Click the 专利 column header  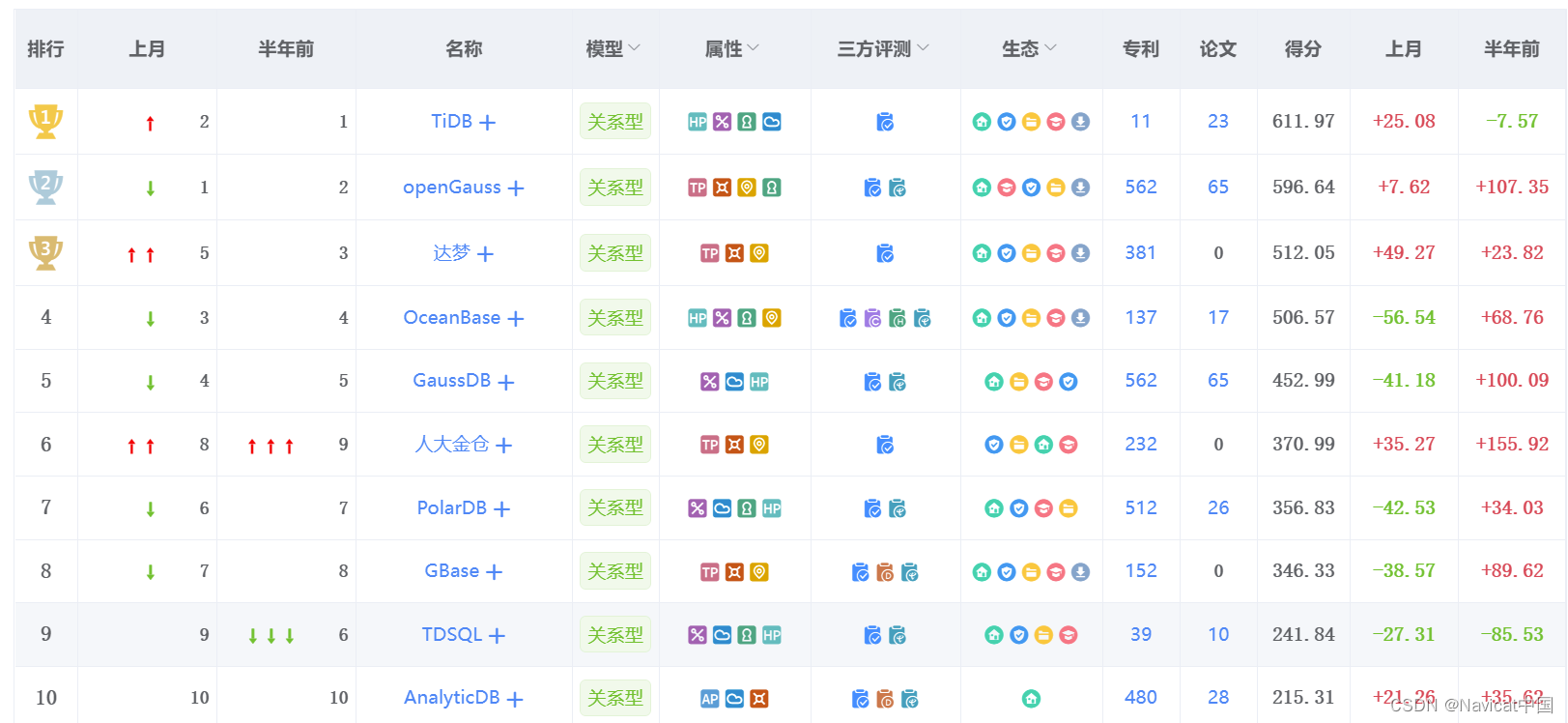[1141, 48]
